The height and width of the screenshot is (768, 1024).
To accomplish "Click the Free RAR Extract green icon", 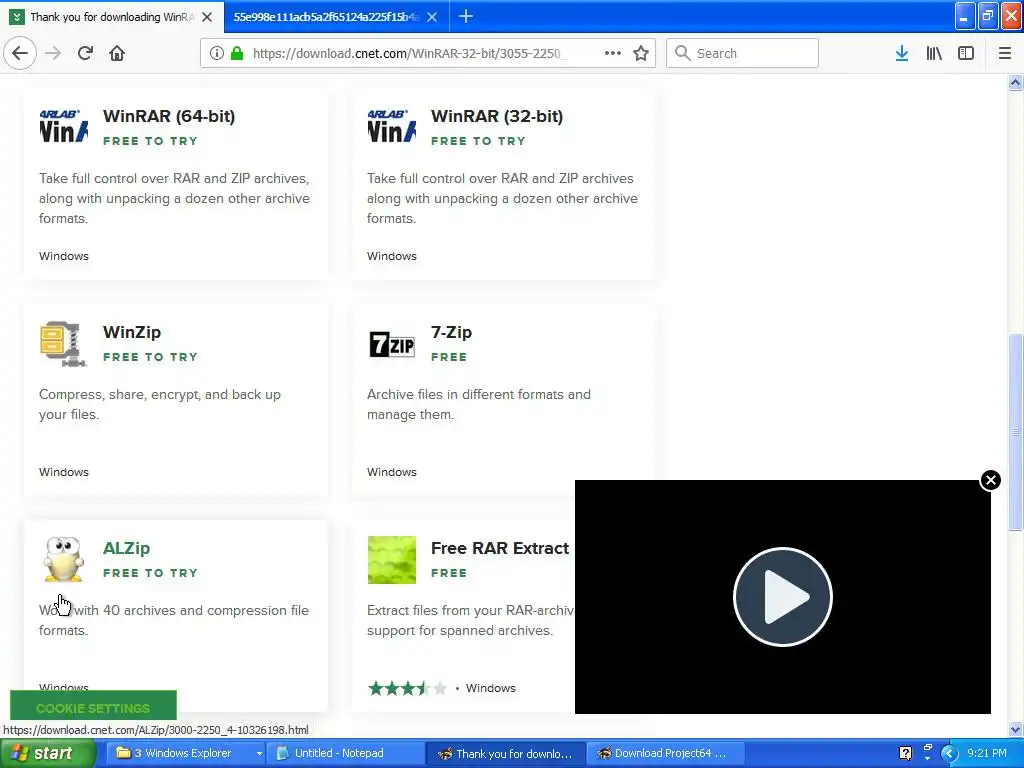I will tap(391, 560).
